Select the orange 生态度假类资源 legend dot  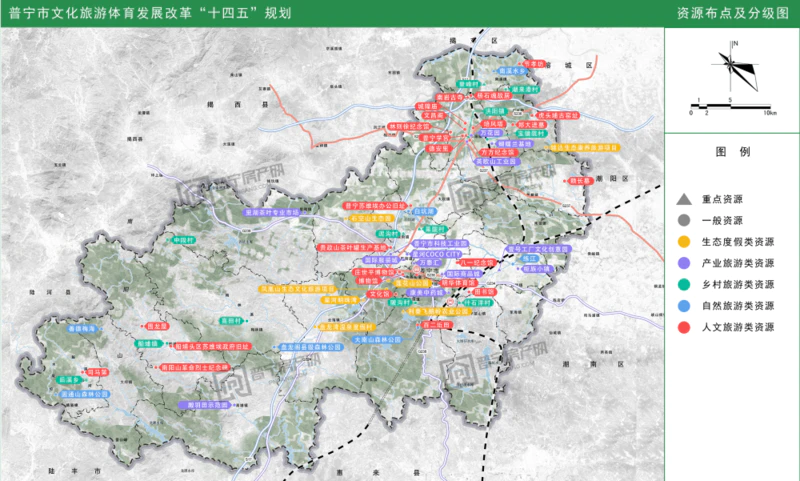coord(684,242)
